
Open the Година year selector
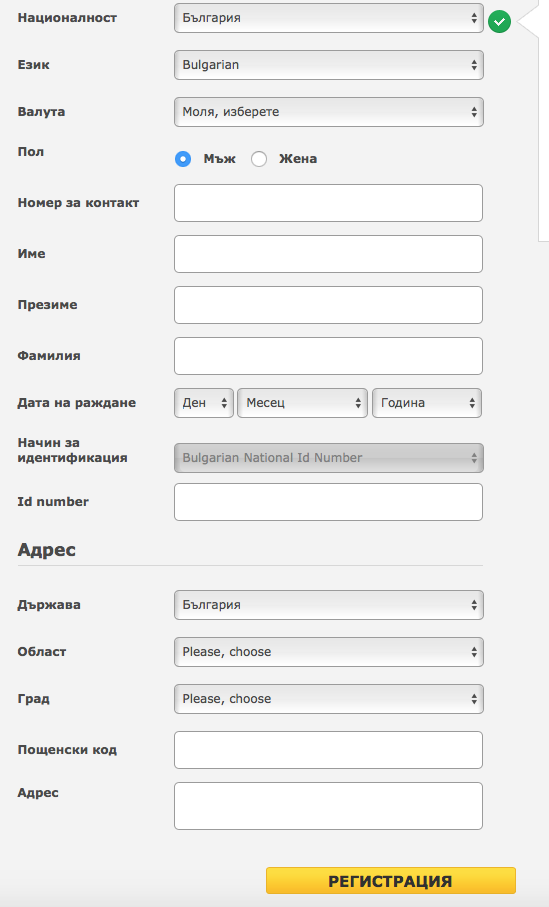(x=427, y=403)
